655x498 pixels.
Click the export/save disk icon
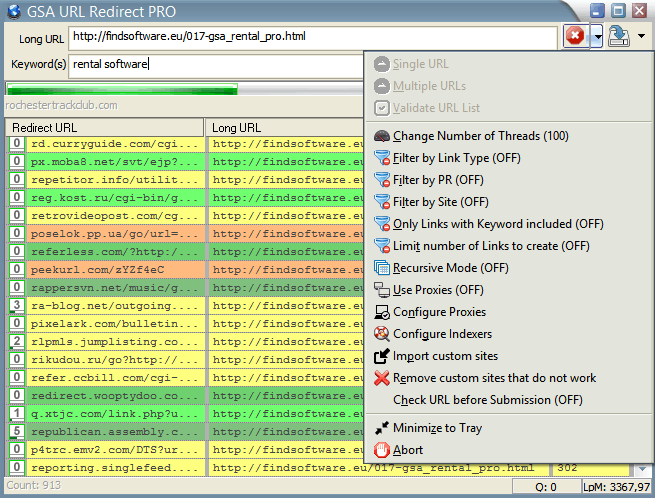click(618, 36)
